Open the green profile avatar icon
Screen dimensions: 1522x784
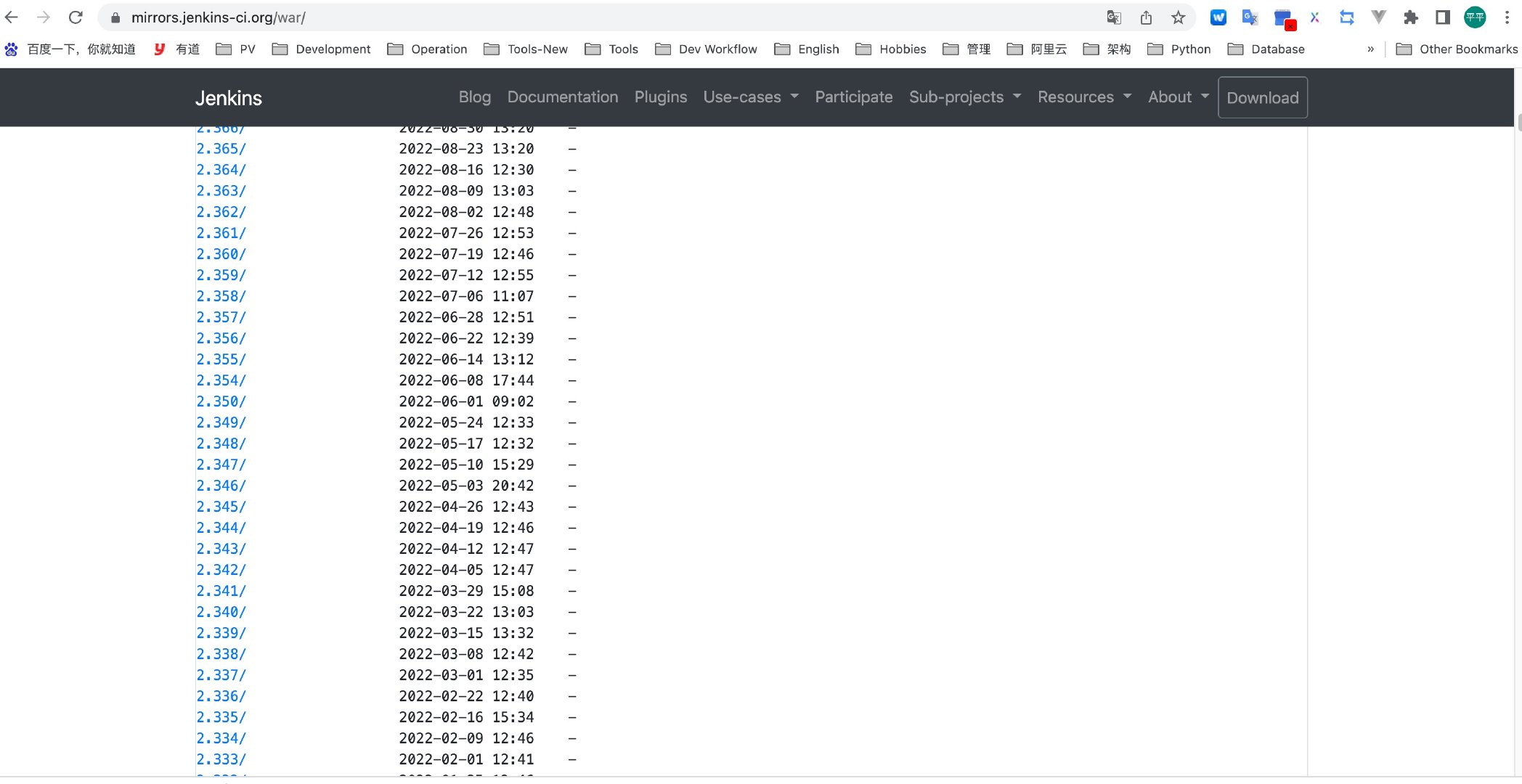pos(1475,17)
